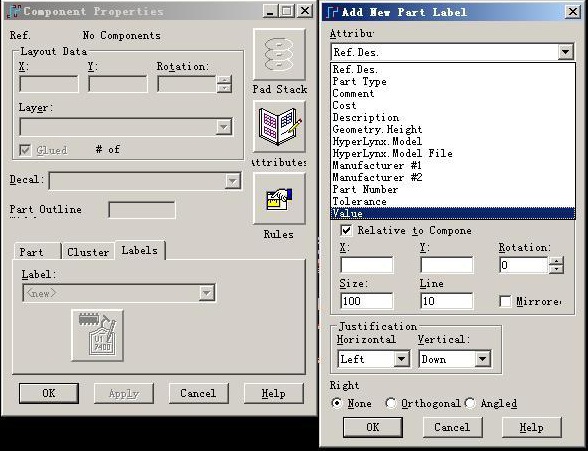Switch to the Cluster tab

click(88, 252)
